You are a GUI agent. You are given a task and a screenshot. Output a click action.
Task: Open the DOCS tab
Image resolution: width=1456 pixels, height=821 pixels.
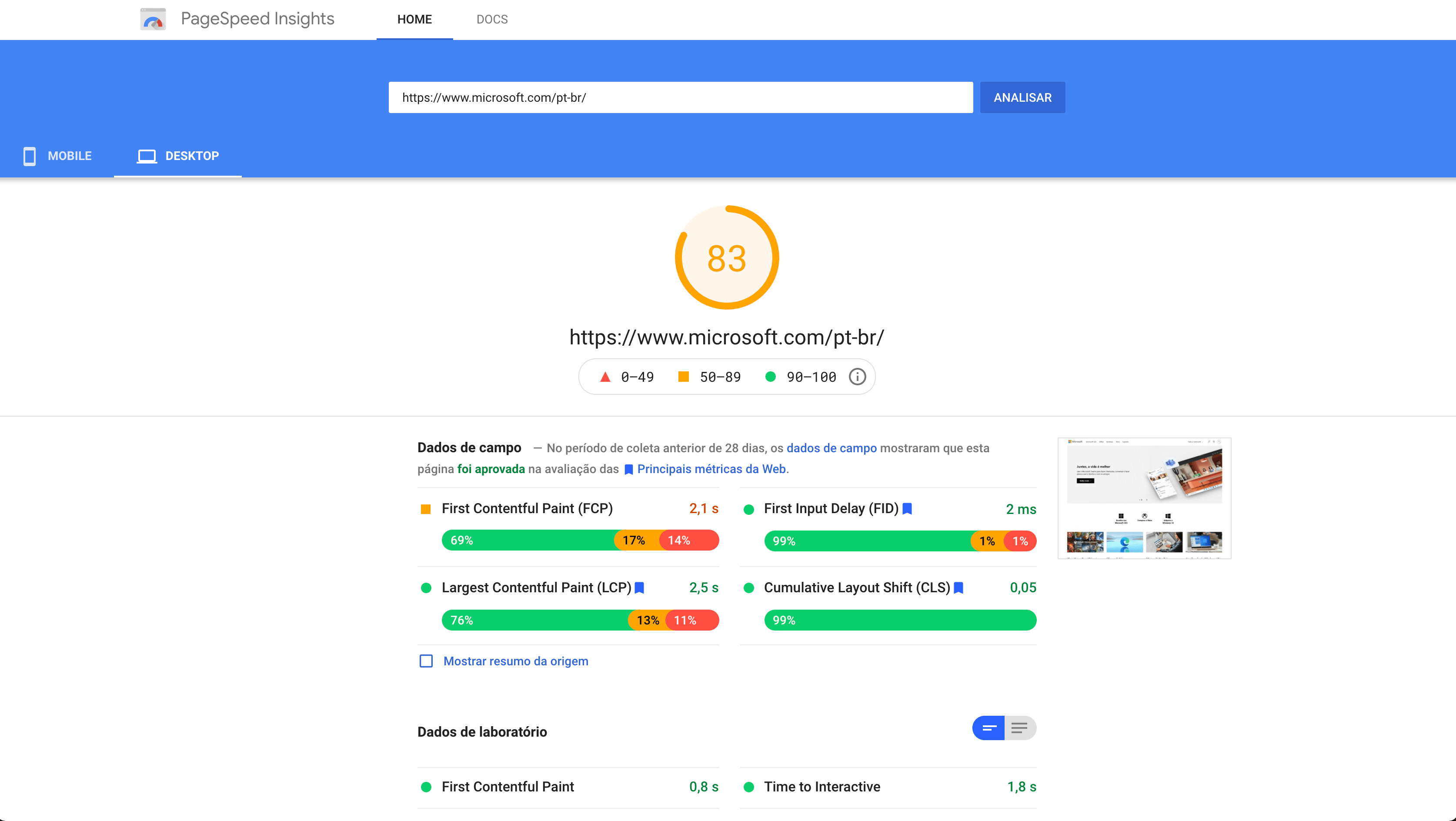492,19
